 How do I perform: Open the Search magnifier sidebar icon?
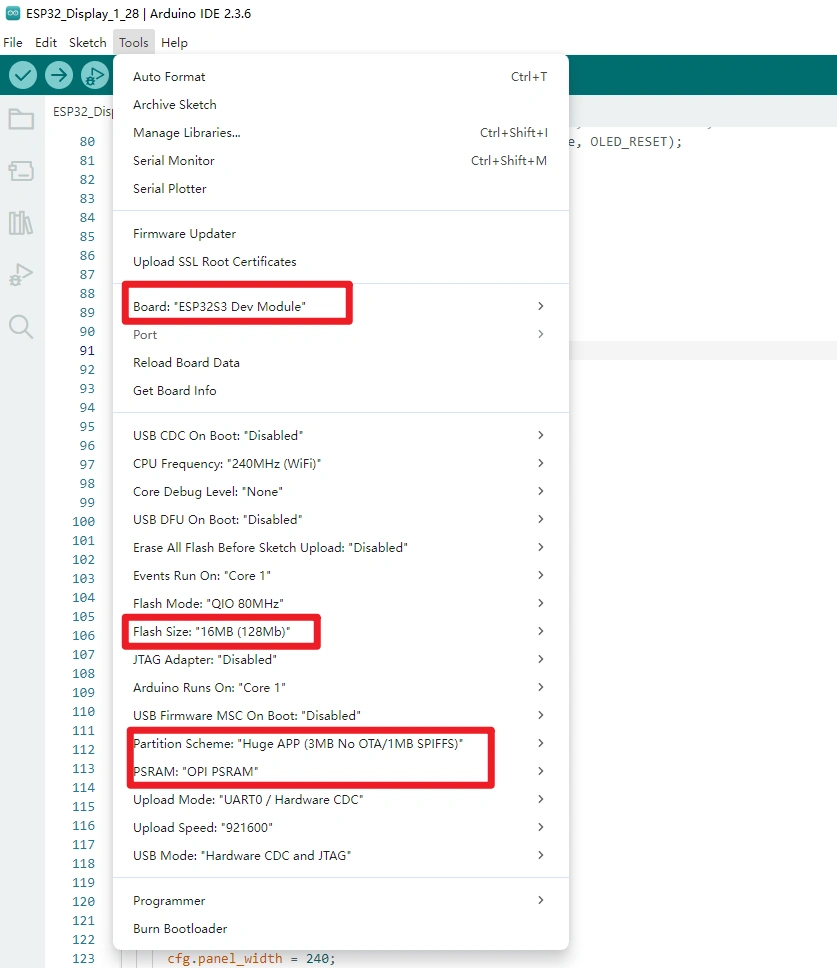click(x=21, y=326)
